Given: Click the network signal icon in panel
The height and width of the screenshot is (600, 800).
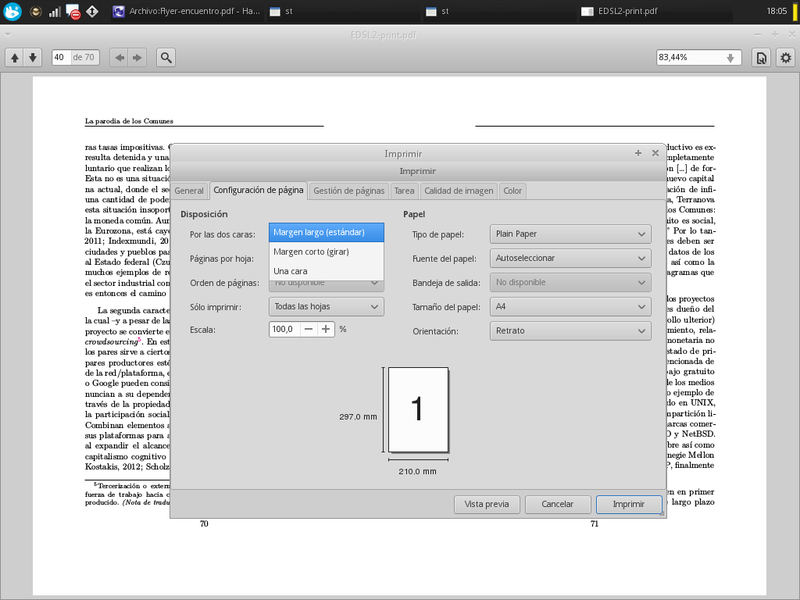Looking at the screenshot, I should [x=54, y=11].
